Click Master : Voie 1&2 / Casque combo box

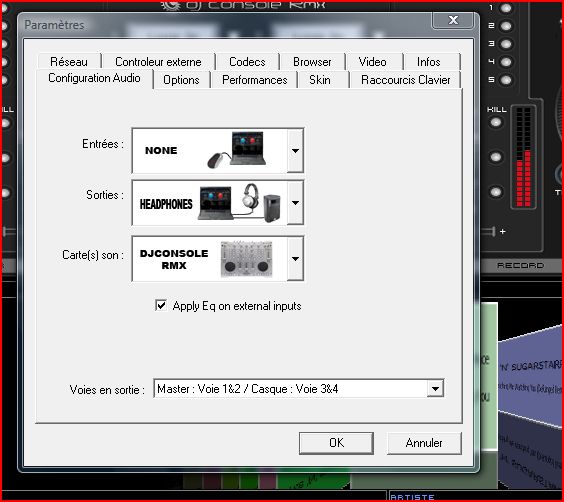click(x=299, y=388)
